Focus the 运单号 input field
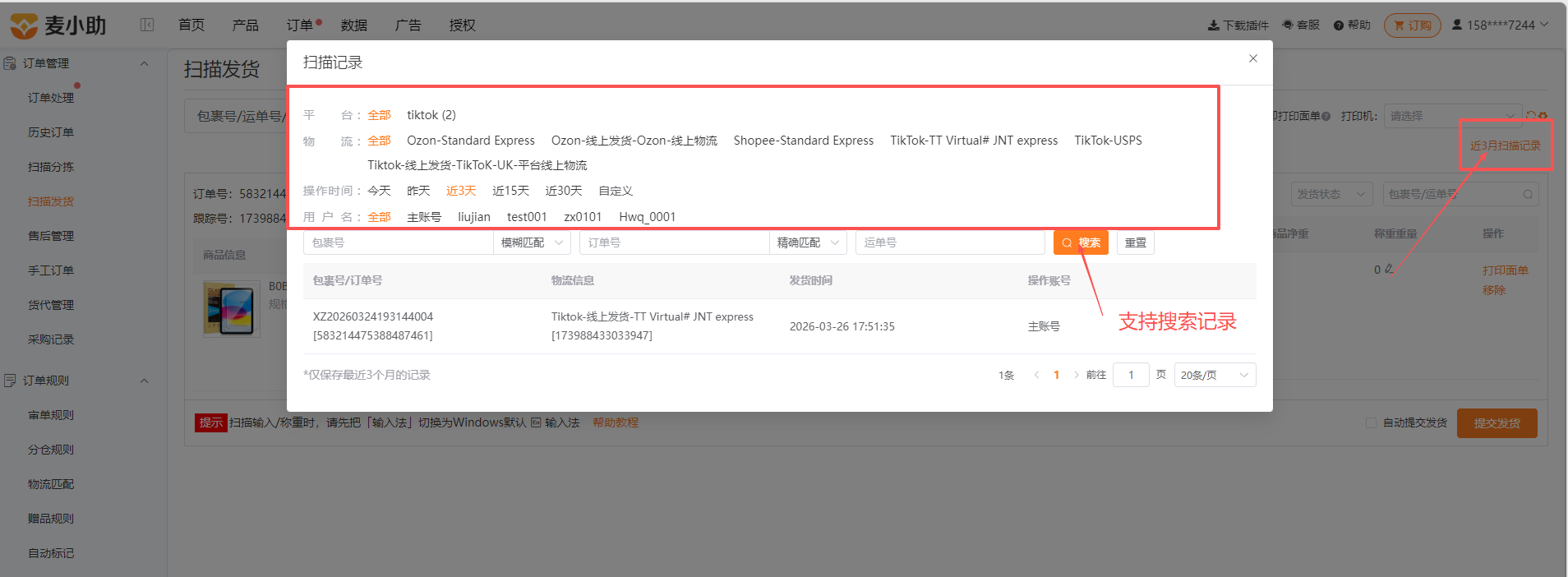1568x577 pixels. pos(950,242)
